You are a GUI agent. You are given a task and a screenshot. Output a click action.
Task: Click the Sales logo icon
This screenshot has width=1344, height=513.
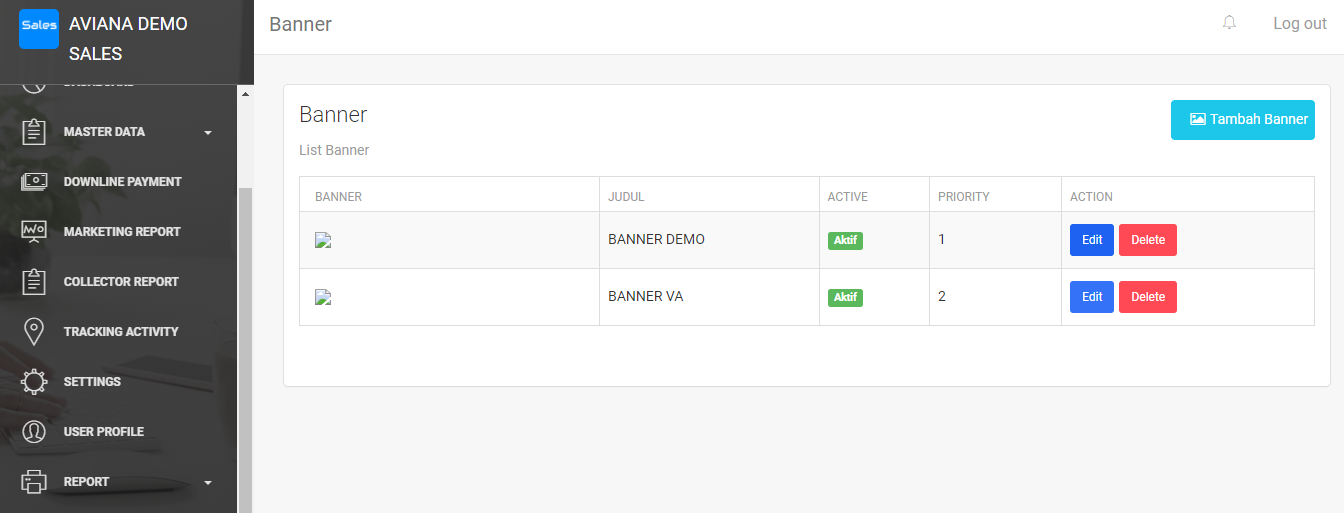(39, 28)
